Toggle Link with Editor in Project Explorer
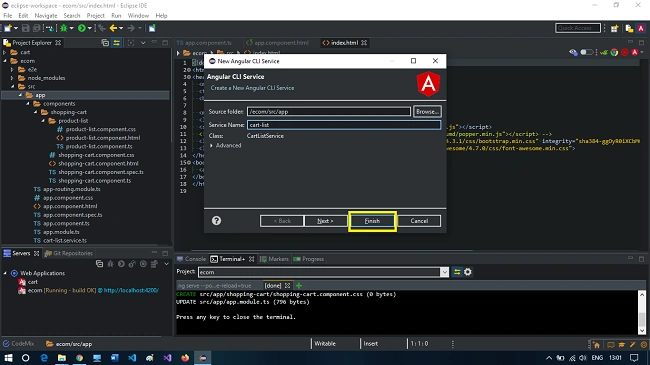This screenshot has width=650, height=365. pos(116,43)
